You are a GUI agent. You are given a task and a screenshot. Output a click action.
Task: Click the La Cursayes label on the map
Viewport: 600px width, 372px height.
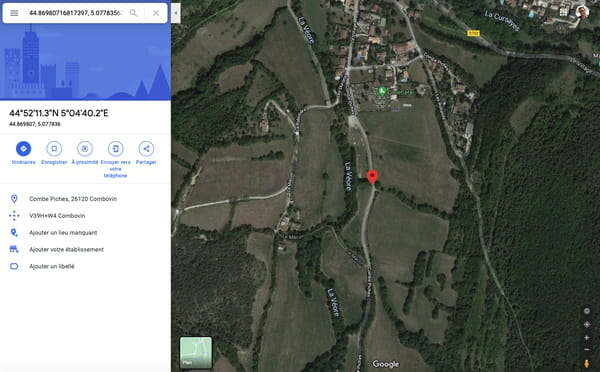coord(502,21)
